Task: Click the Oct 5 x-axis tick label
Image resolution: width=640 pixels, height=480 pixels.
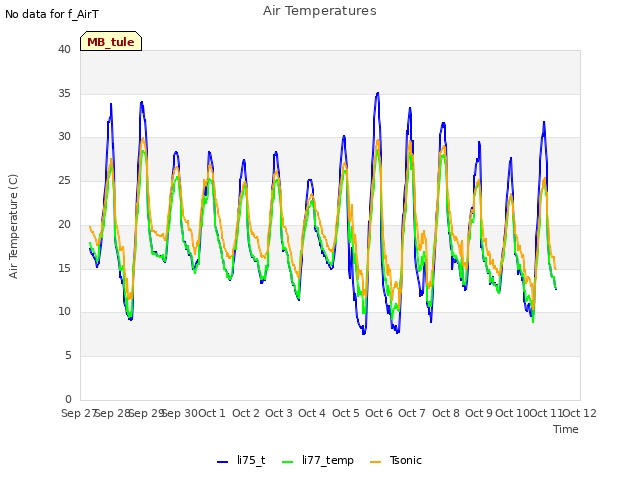Action: (x=346, y=413)
